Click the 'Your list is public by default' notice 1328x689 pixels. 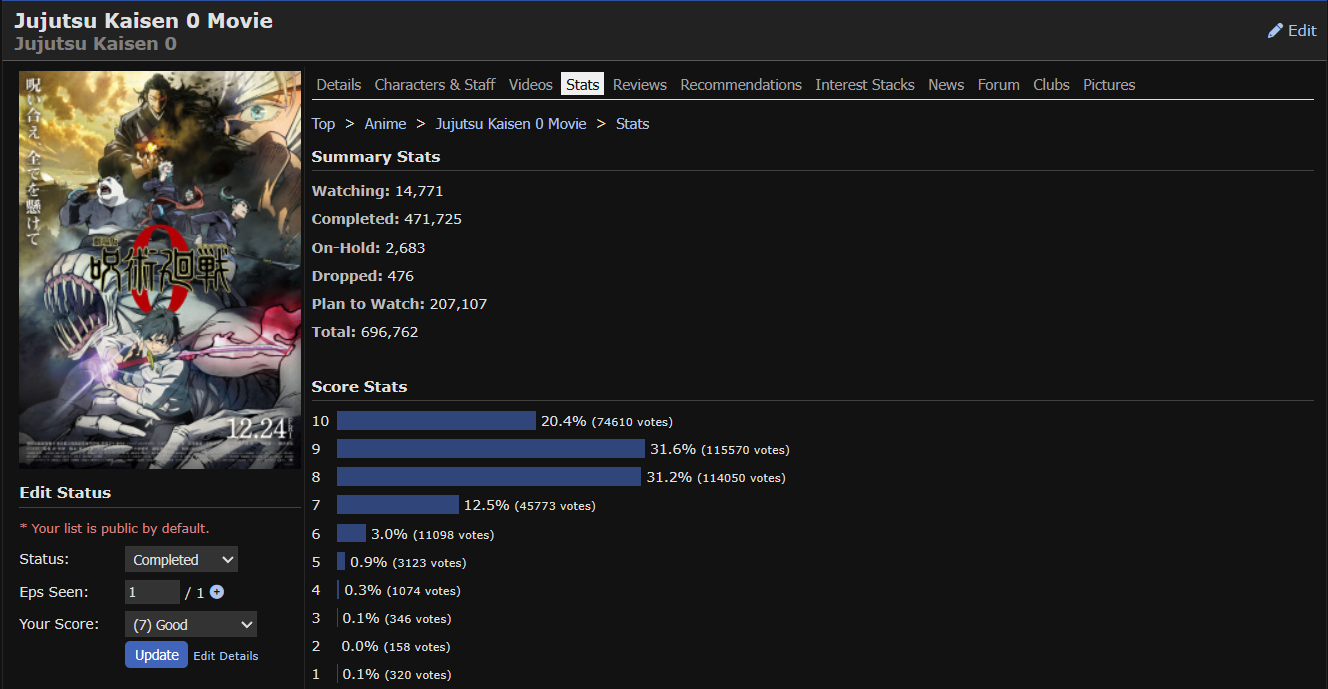tap(115, 528)
